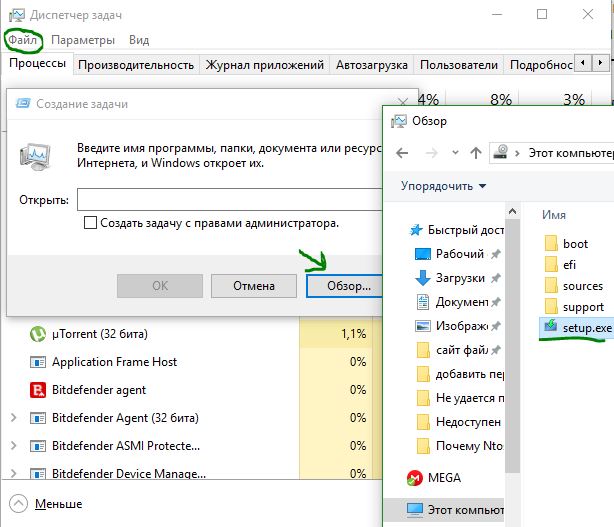Select the µTorrent process icon
Image resolution: width=614 pixels, height=527 pixels.
[38, 334]
